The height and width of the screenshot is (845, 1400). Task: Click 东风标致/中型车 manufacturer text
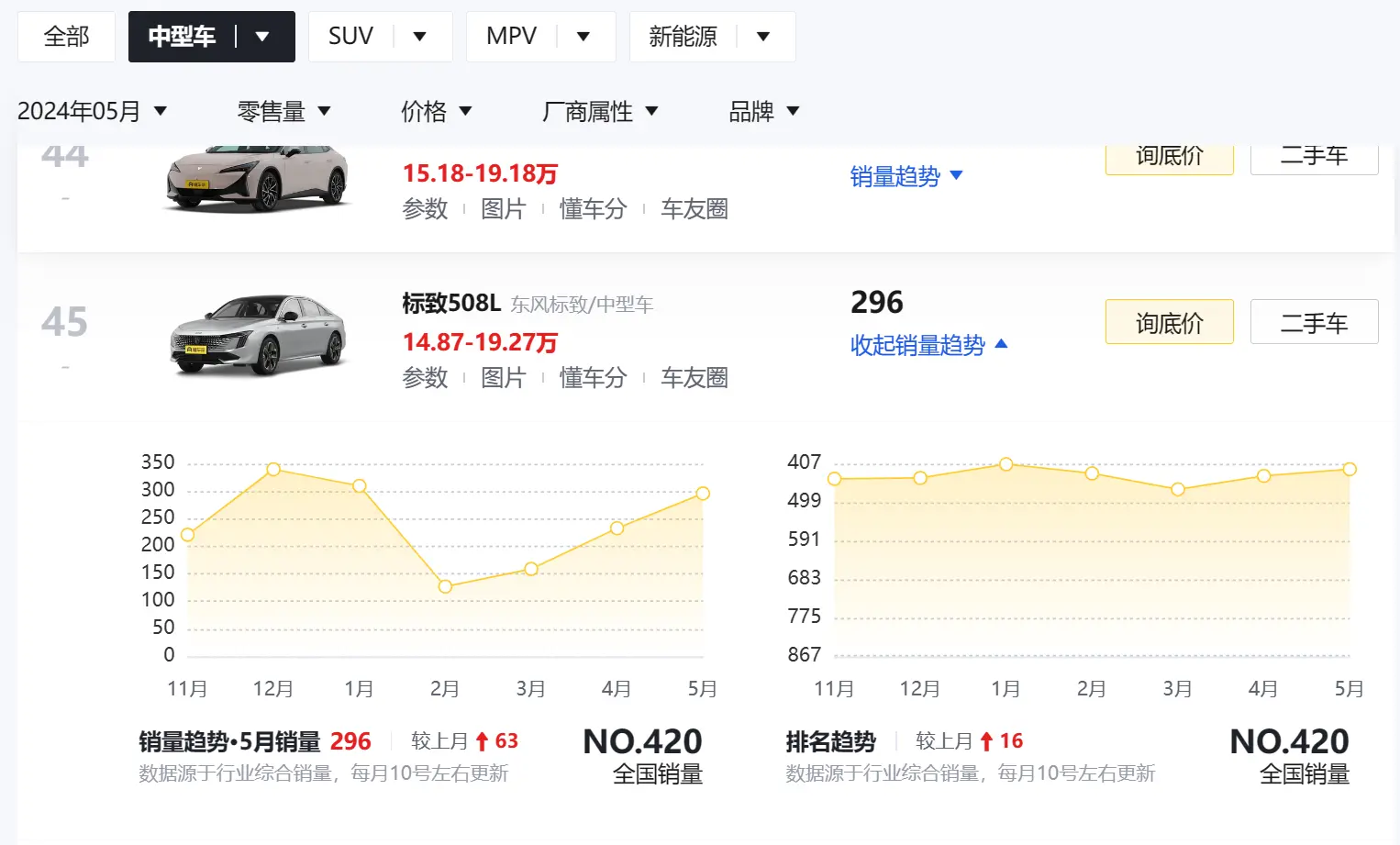(x=582, y=305)
